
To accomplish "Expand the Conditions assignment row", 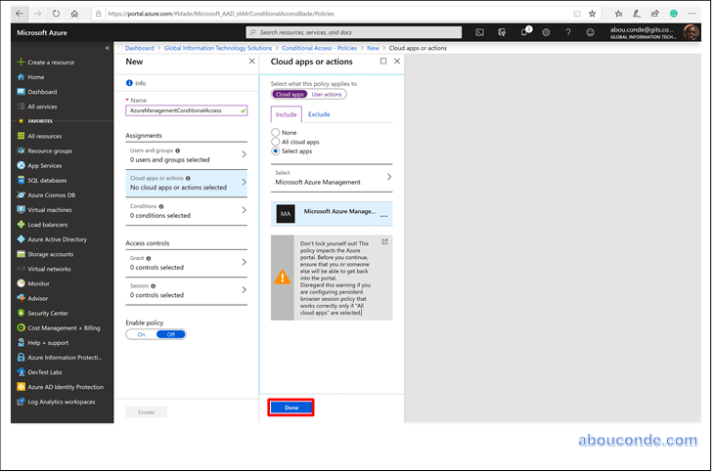I will 185,210.
